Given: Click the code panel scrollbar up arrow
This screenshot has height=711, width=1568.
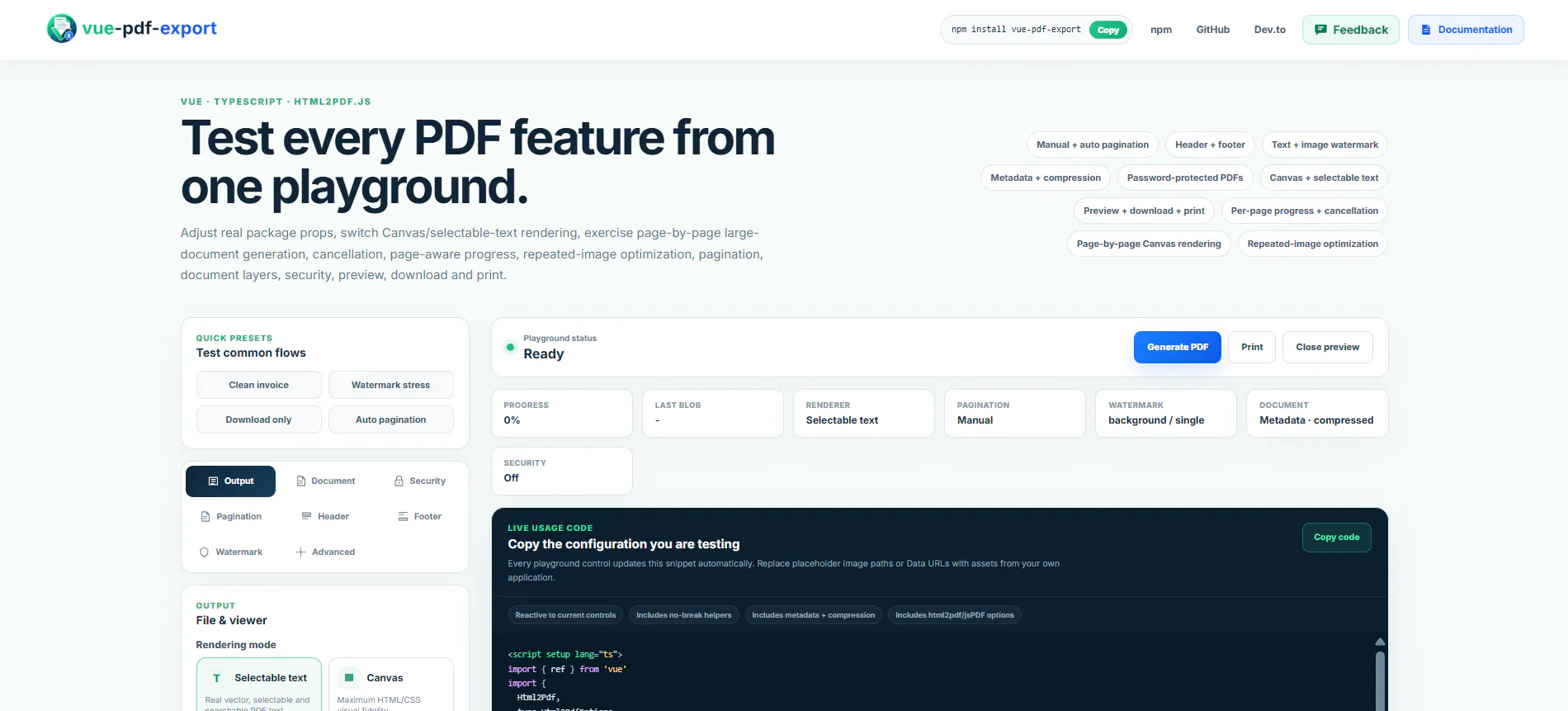Looking at the screenshot, I should tap(1380, 642).
